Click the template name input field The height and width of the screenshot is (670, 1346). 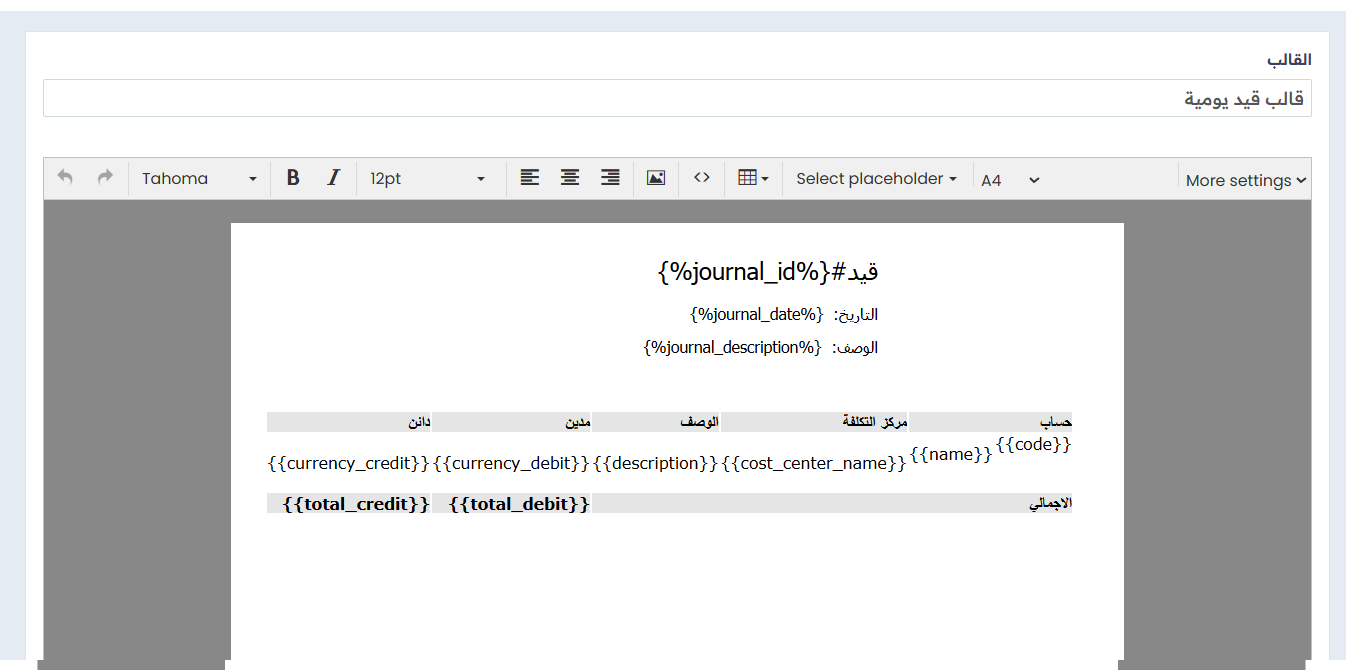point(676,99)
